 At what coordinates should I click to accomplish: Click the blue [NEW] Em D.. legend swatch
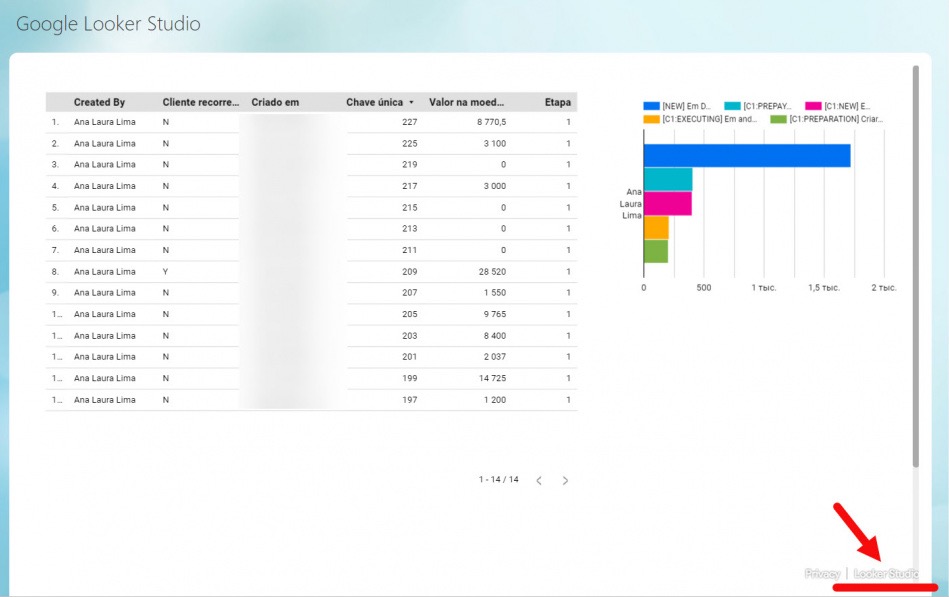click(x=651, y=106)
